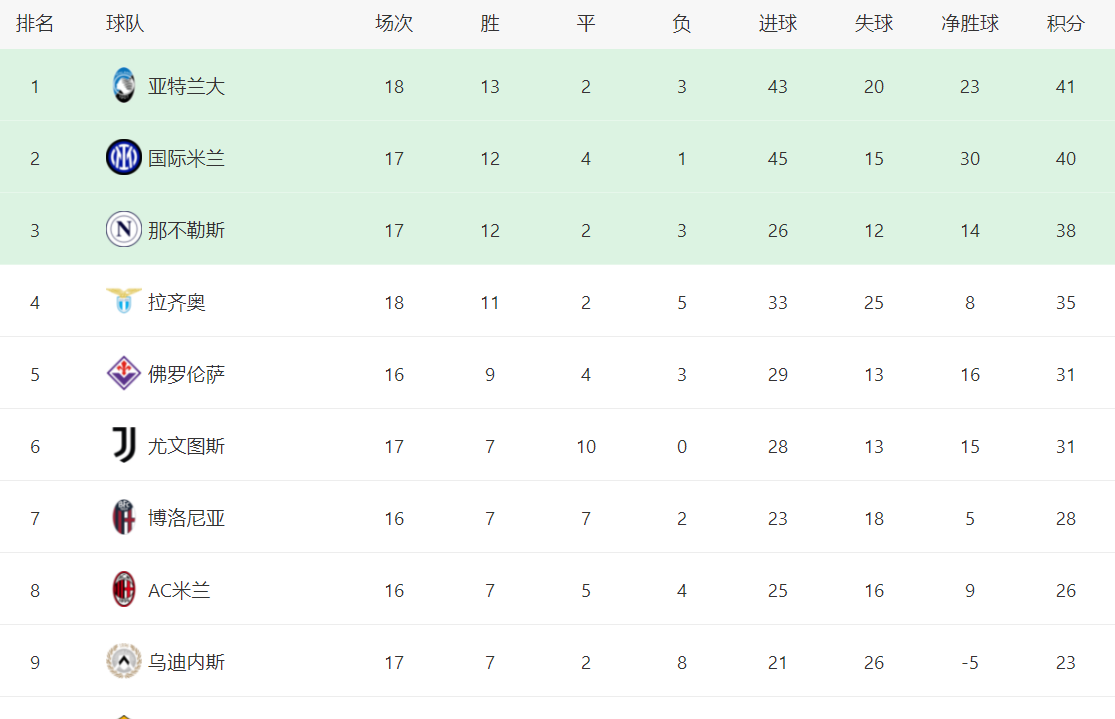Select 拉齐奥 team name in fourth row
1115x719 pixels.
coord(177,303)
